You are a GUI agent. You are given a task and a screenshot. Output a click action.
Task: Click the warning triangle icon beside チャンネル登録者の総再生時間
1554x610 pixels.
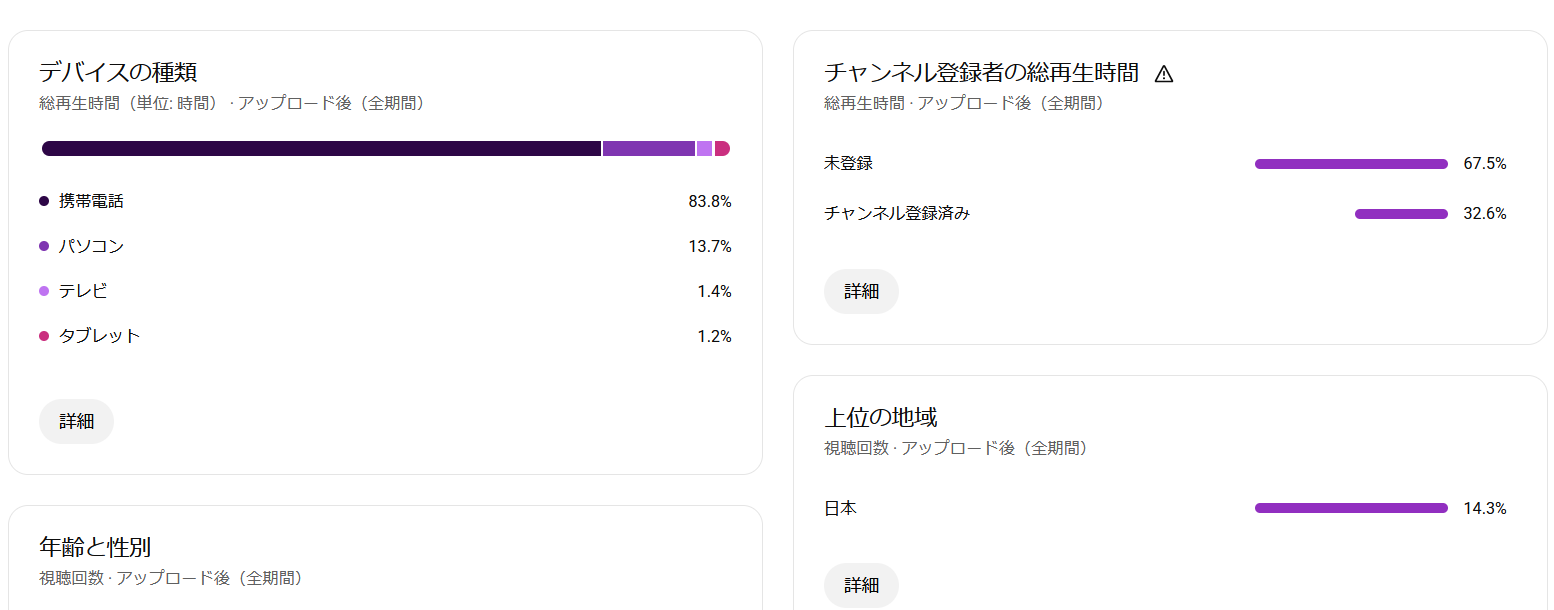pyautogui.click(x=1163, y=73)
